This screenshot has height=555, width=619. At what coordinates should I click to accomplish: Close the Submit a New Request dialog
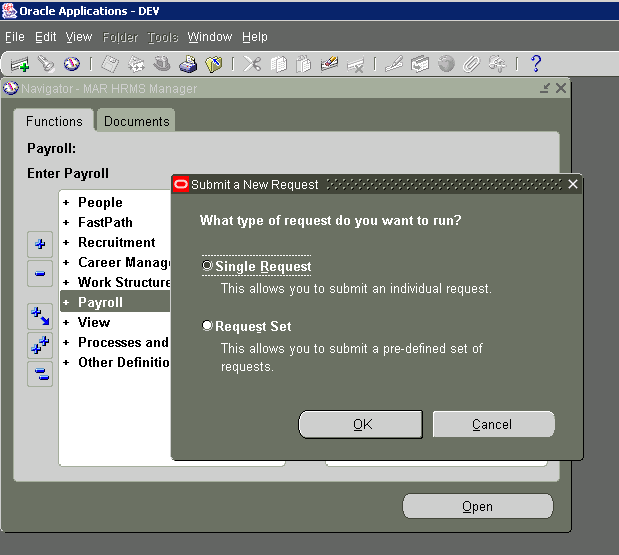click(573, 184)
